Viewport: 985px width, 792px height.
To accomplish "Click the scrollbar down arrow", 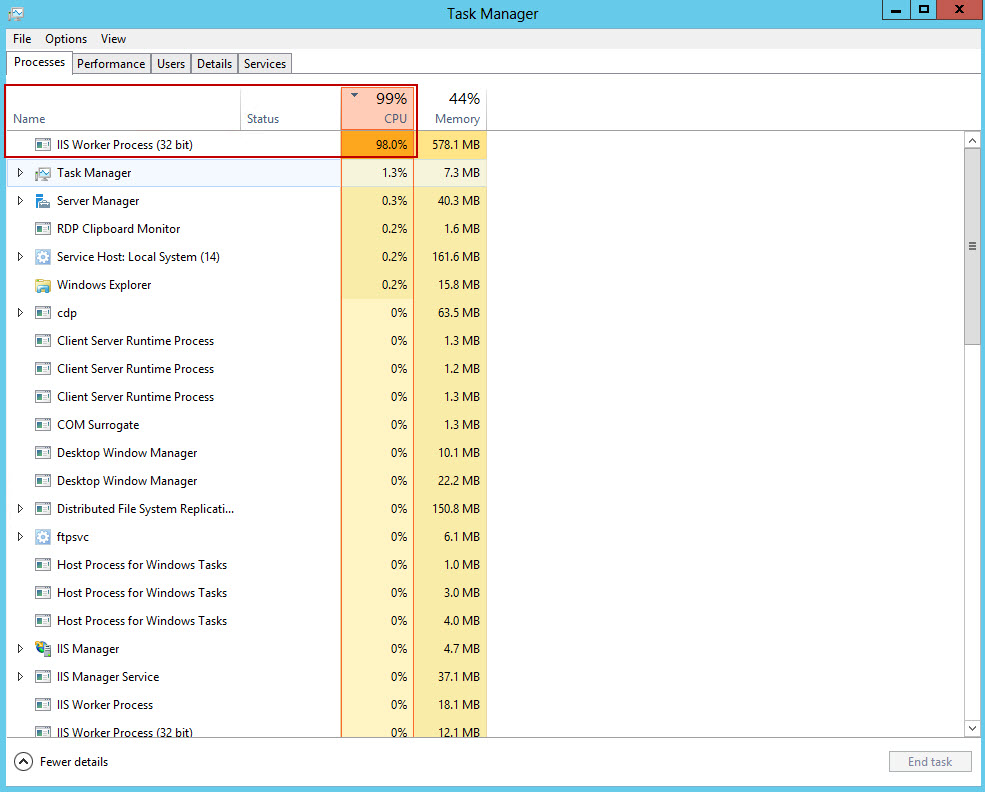I will coord(971,728).
